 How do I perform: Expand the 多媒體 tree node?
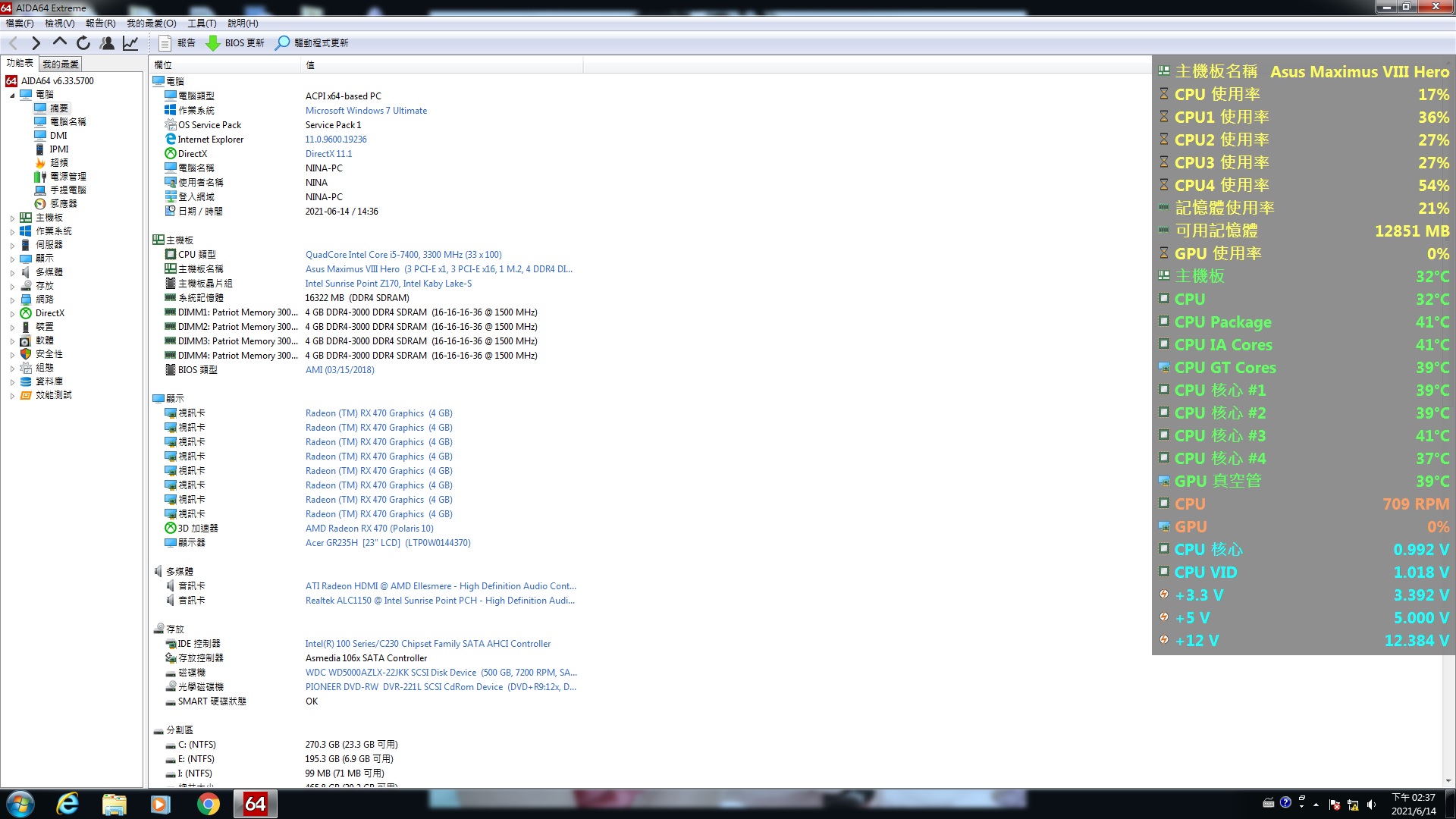click(12, 273)
